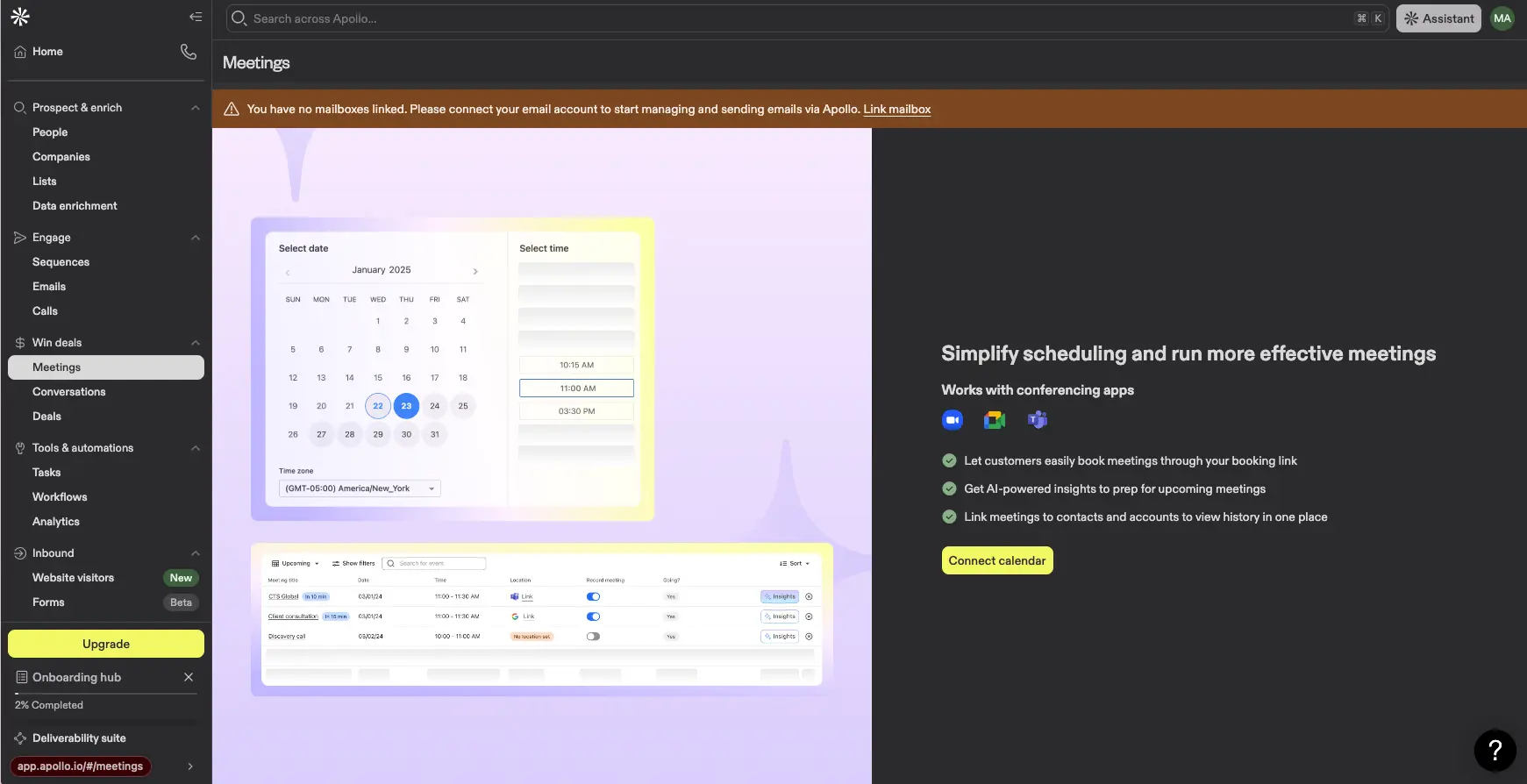The height and width of the screenshot is (784, 1527).
Task: Click the warning triangle icon in banner
Action: pyautogui.click(x=232, y=109)
